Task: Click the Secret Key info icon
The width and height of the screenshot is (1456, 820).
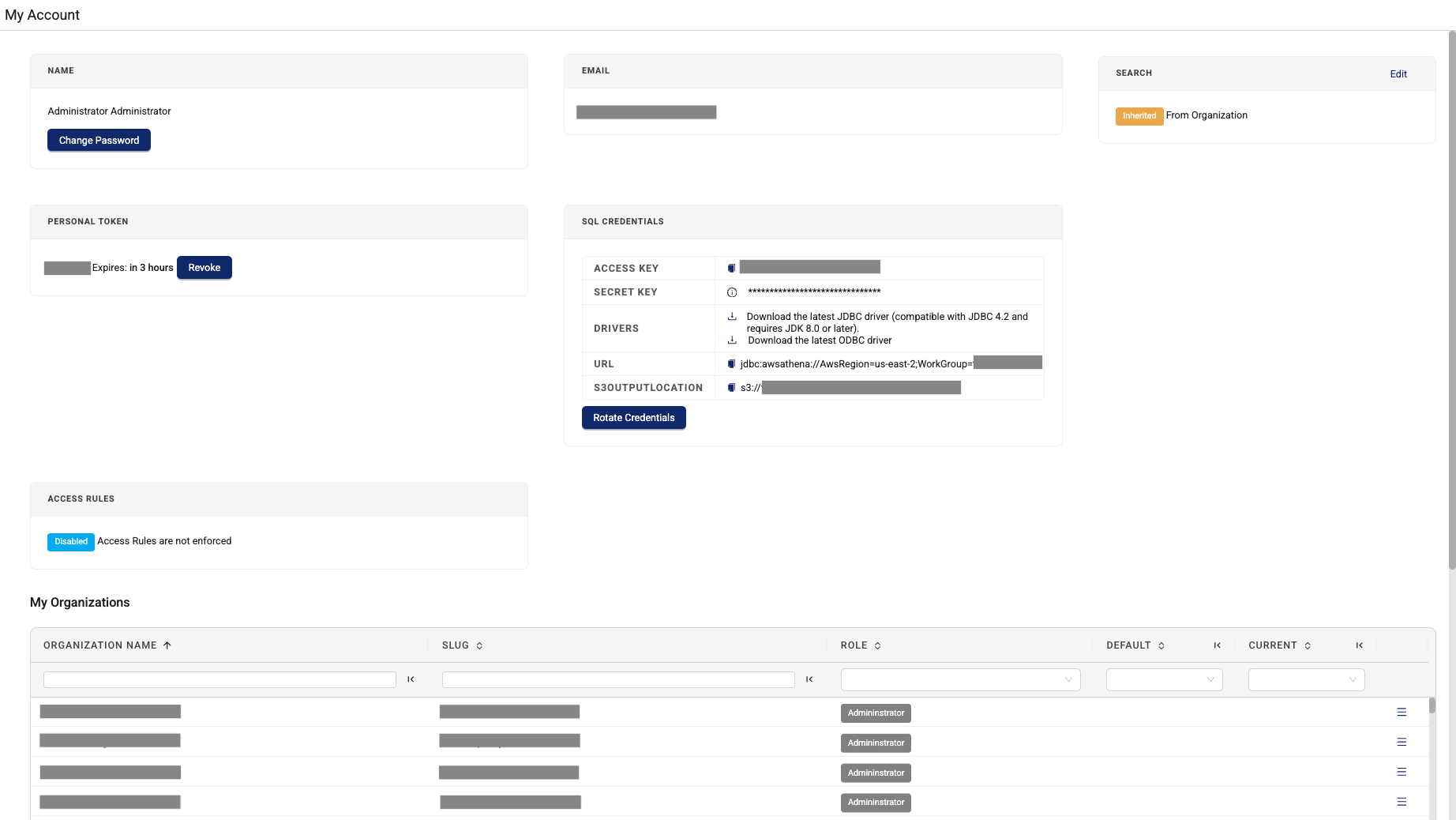Action: [732, 292]
